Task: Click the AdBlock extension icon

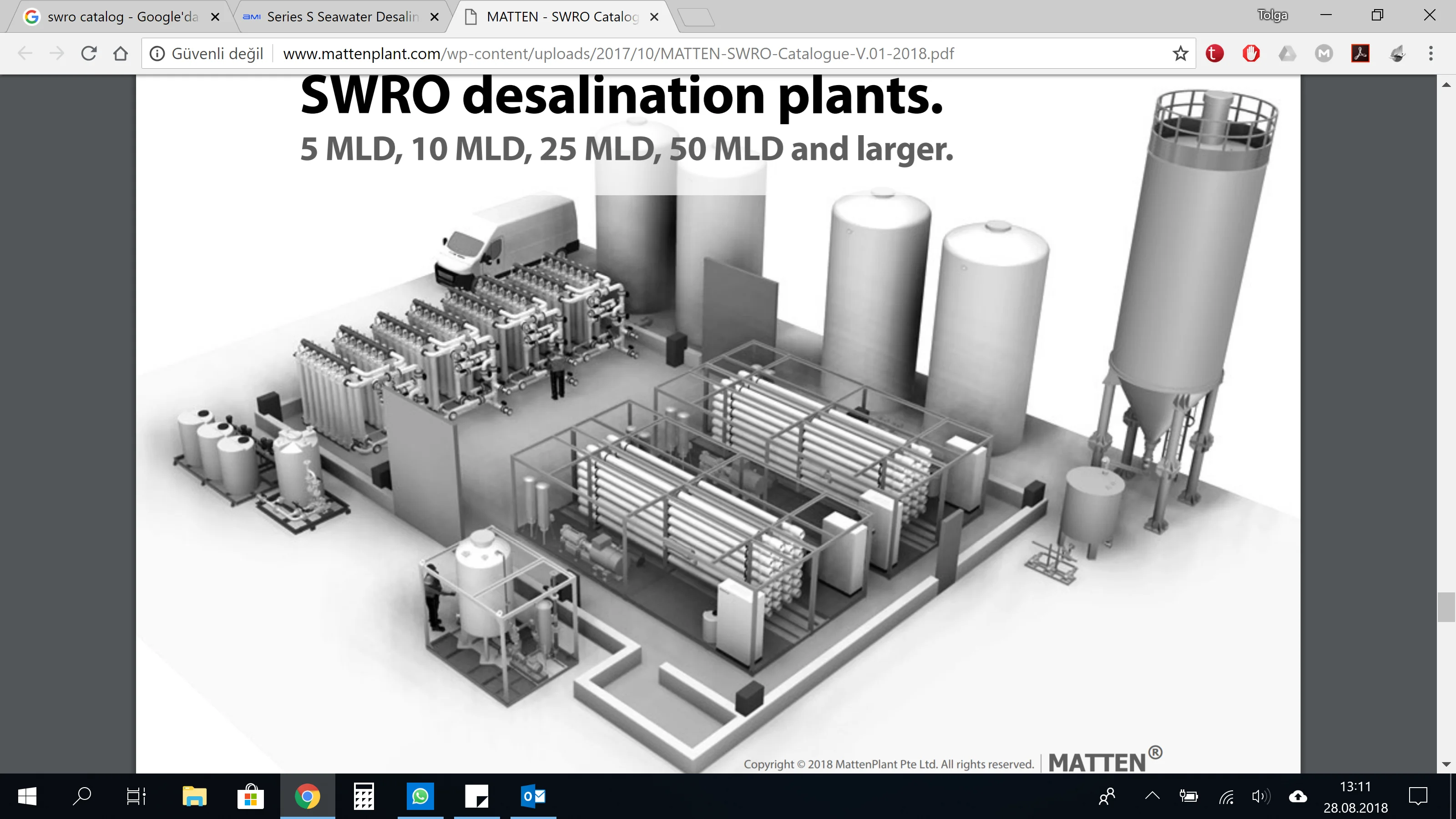Action: [1251, 53]
